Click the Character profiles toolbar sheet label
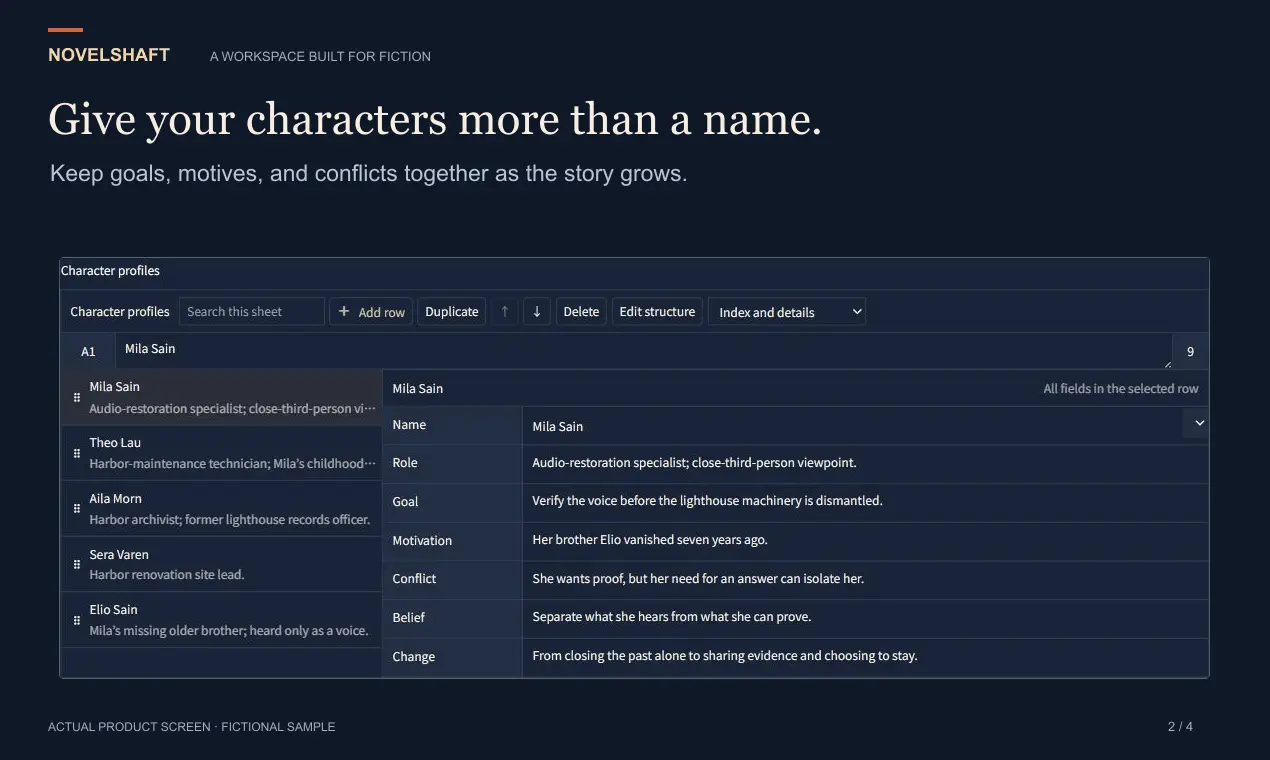The height and width of the screenshot is (760, 1270). (x=120, y=312)
